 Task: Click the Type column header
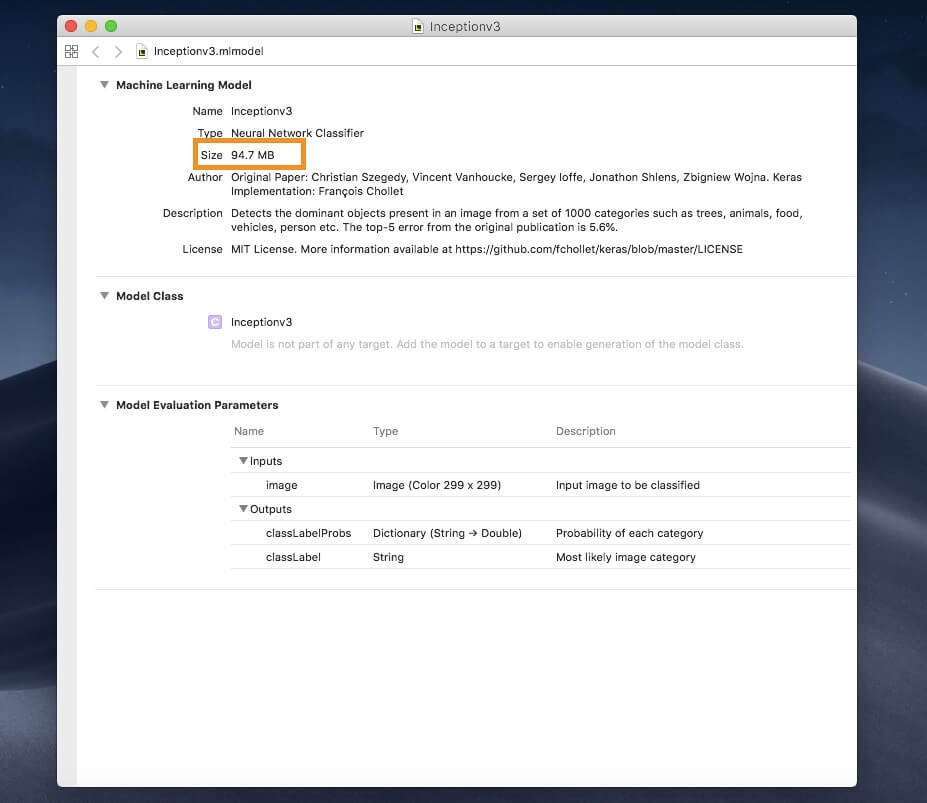[385, 431]
